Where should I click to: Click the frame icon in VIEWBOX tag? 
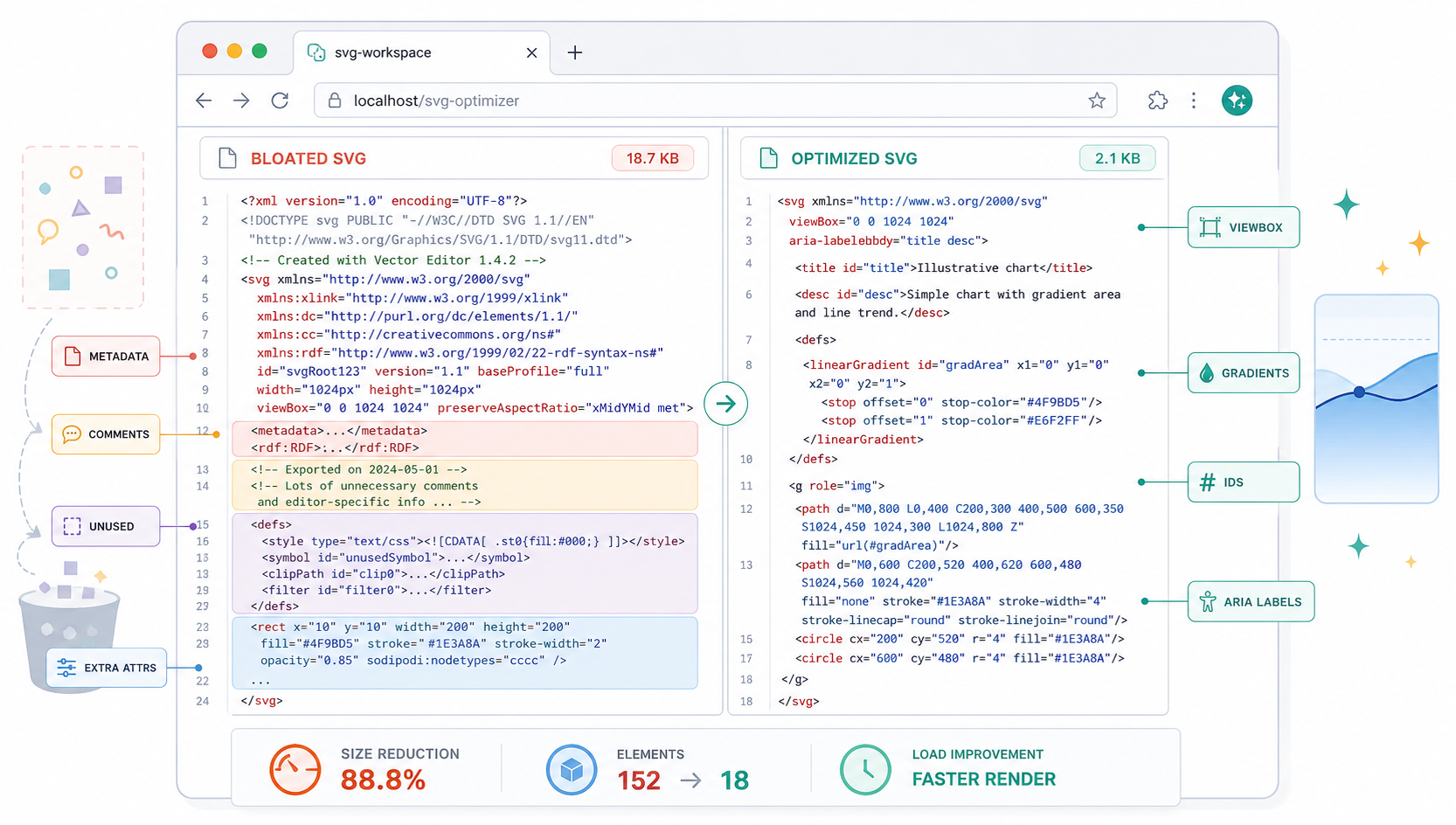click(1210, 227)
